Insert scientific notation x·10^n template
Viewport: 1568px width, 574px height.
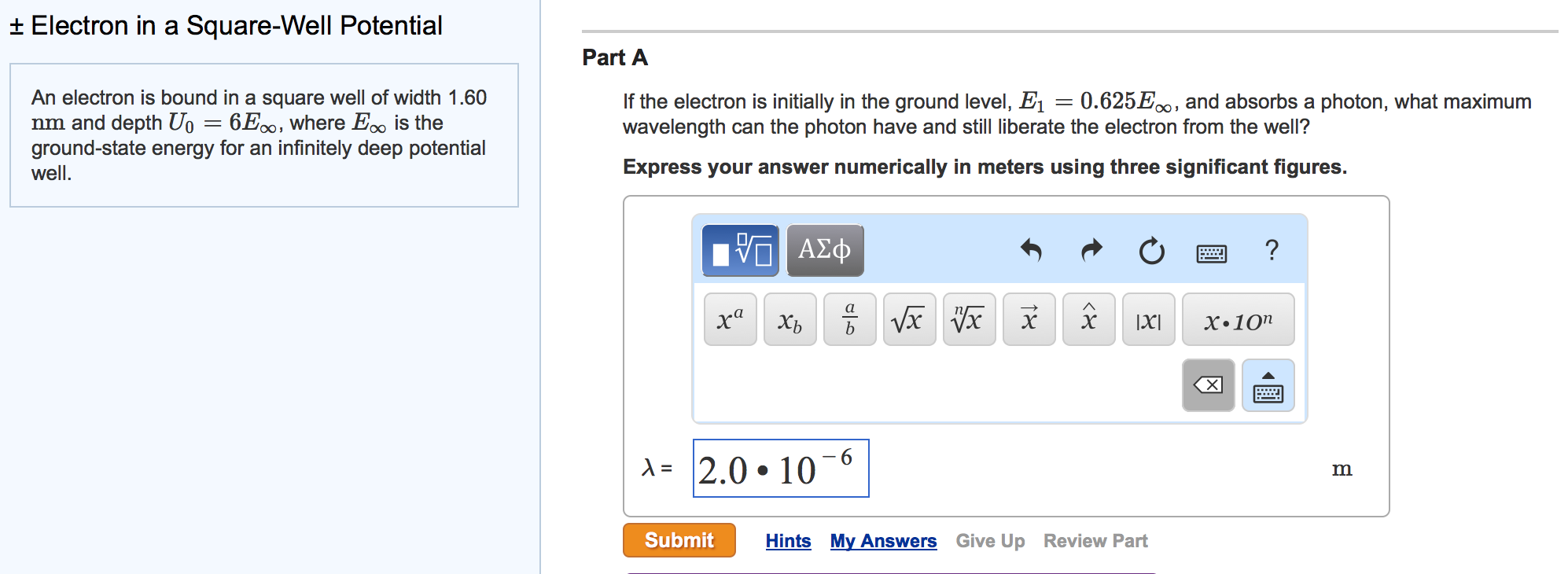pos(1237,318)
